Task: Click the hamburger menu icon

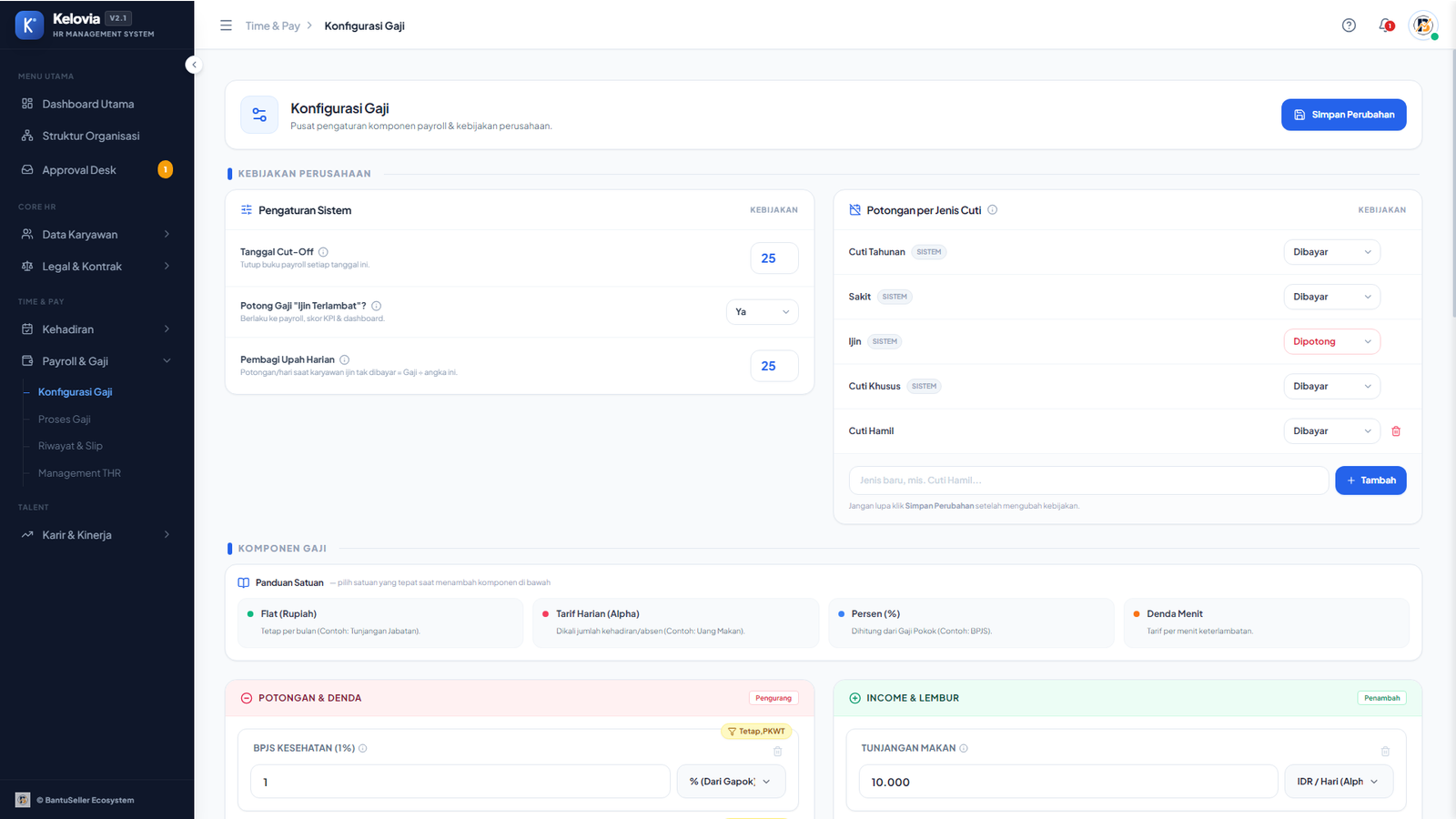Action: click(226, 25)
